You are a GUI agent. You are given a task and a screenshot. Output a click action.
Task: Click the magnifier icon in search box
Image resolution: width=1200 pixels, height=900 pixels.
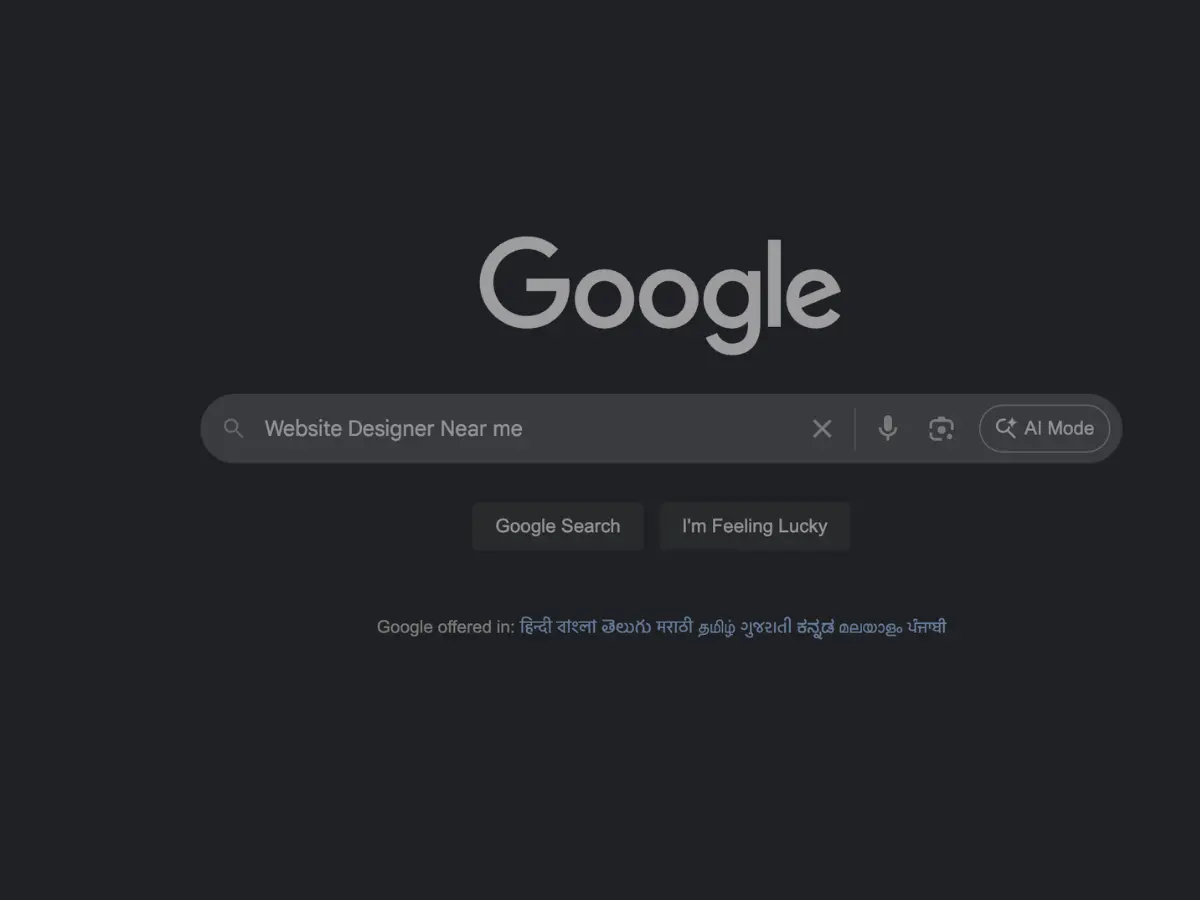pos(233,429)
